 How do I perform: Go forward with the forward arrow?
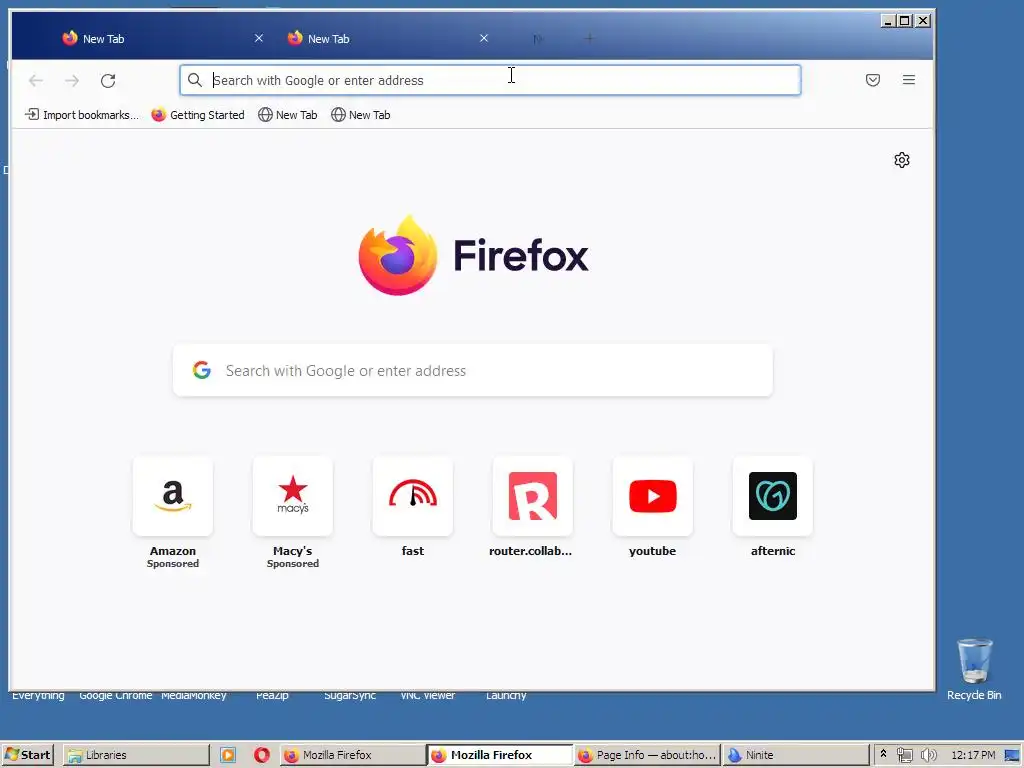click(72, 80)
